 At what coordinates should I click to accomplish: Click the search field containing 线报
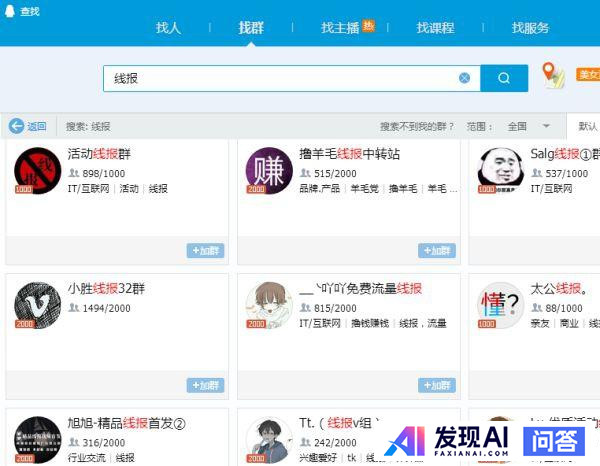click(292, 78)
